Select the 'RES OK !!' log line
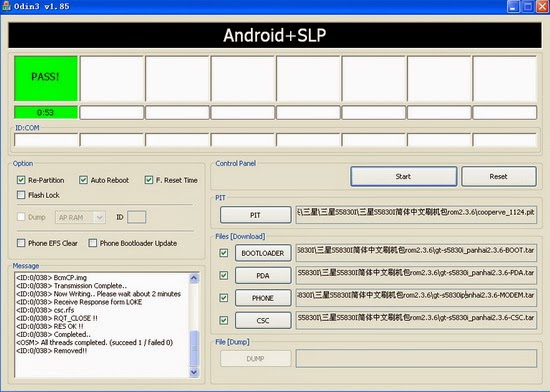Screen dimensions: 550x392 pos(50,326)
